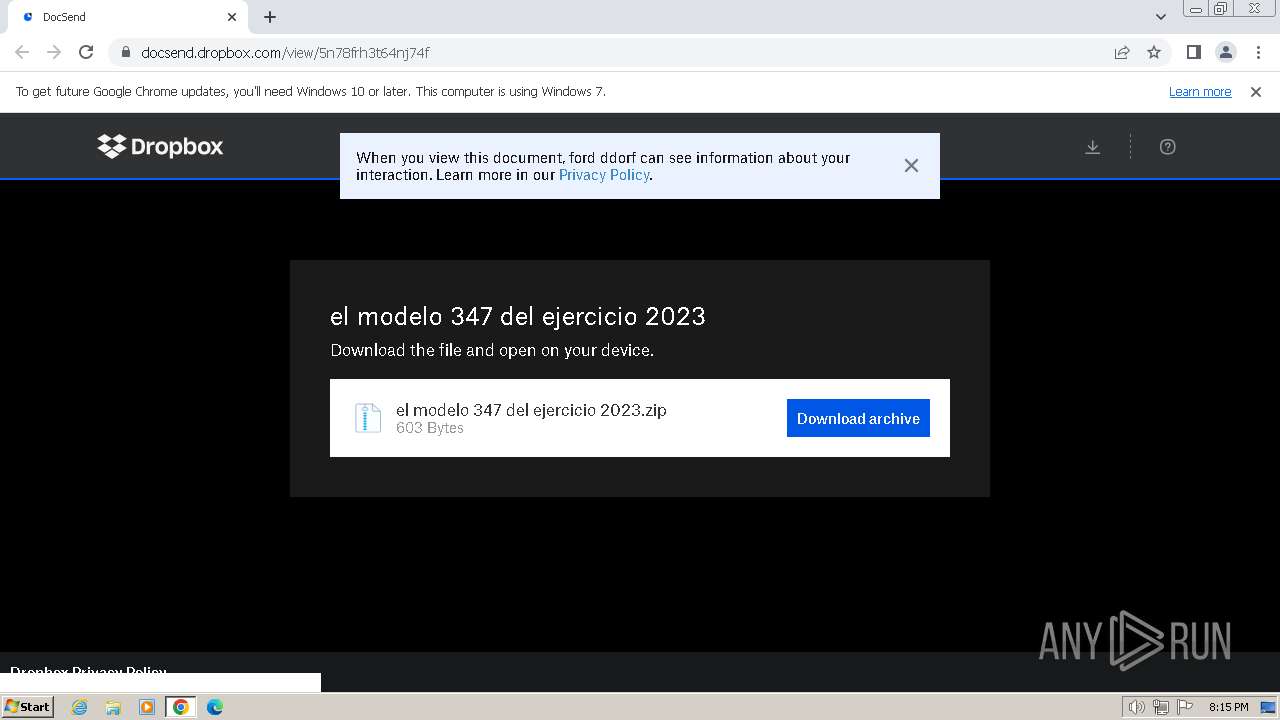
Task: Click the zip file icon
Action: pyautogui.click(x=368, y=418)
